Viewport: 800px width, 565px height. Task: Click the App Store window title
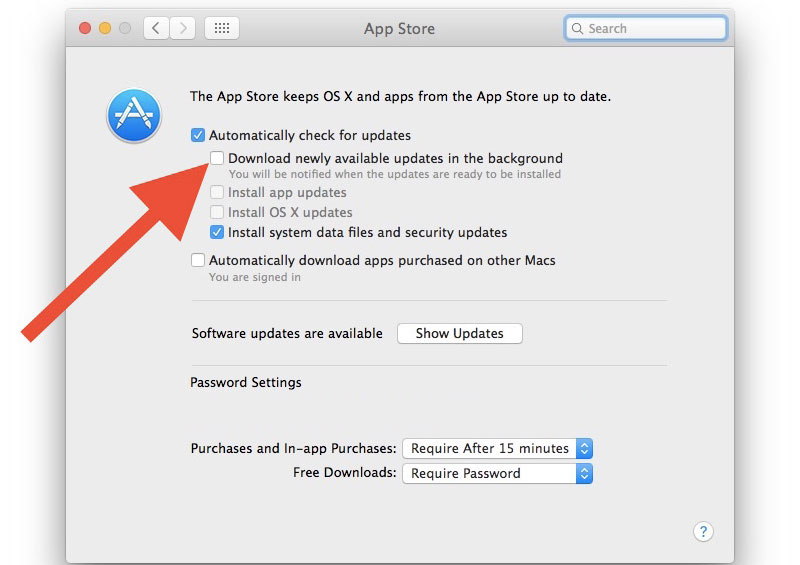click(399, 29)
